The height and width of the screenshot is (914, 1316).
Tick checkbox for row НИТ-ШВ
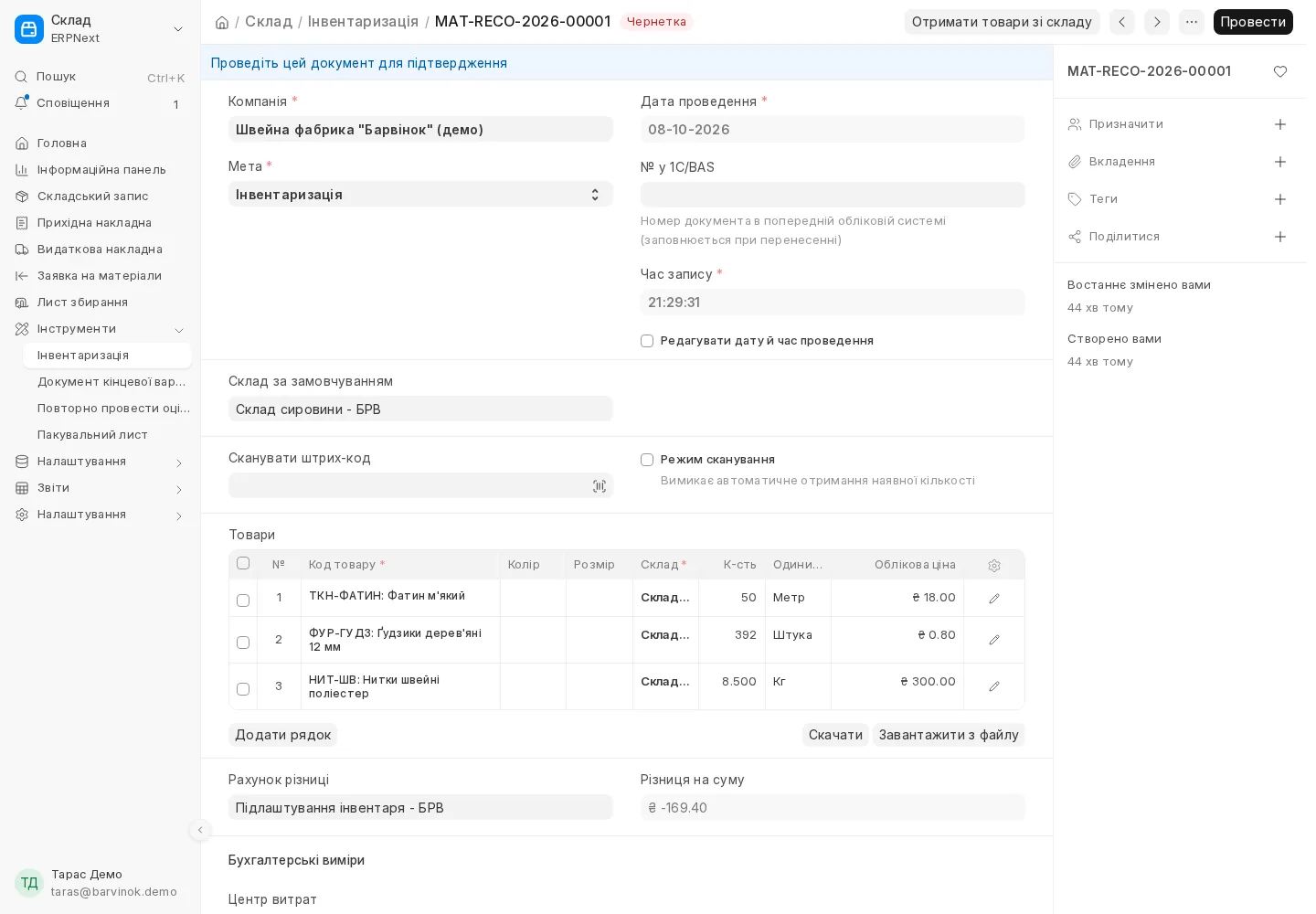(x=243, y=689)
